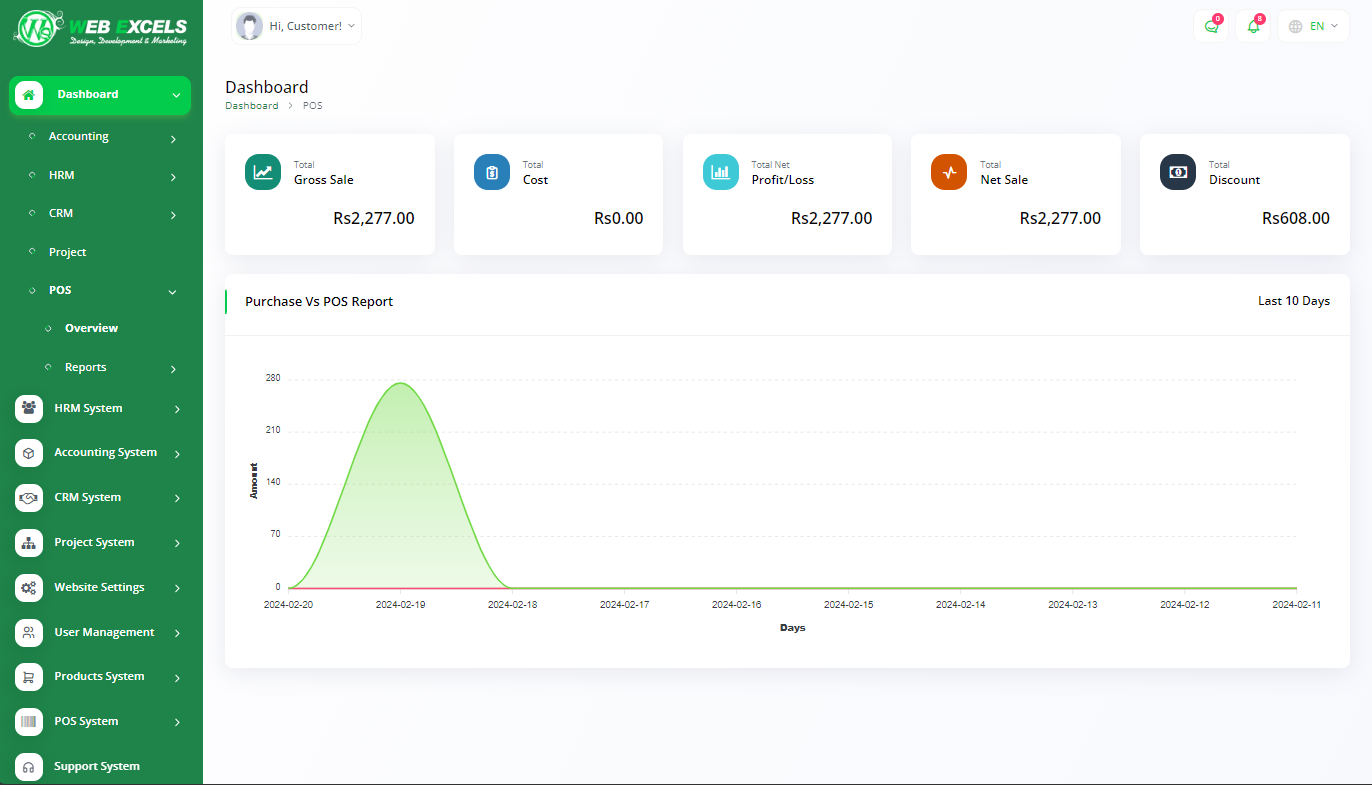The width and height of the screenshot is (1372, 785).
Task: Open the Reports submenu label
Action: (x=85, y=367)
